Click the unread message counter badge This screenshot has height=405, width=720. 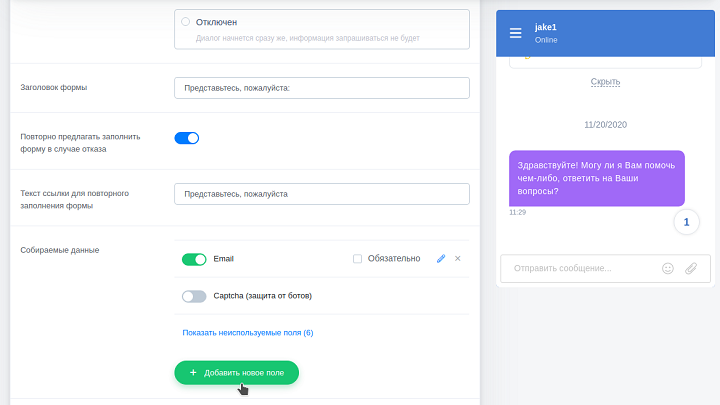coord(686,222)
